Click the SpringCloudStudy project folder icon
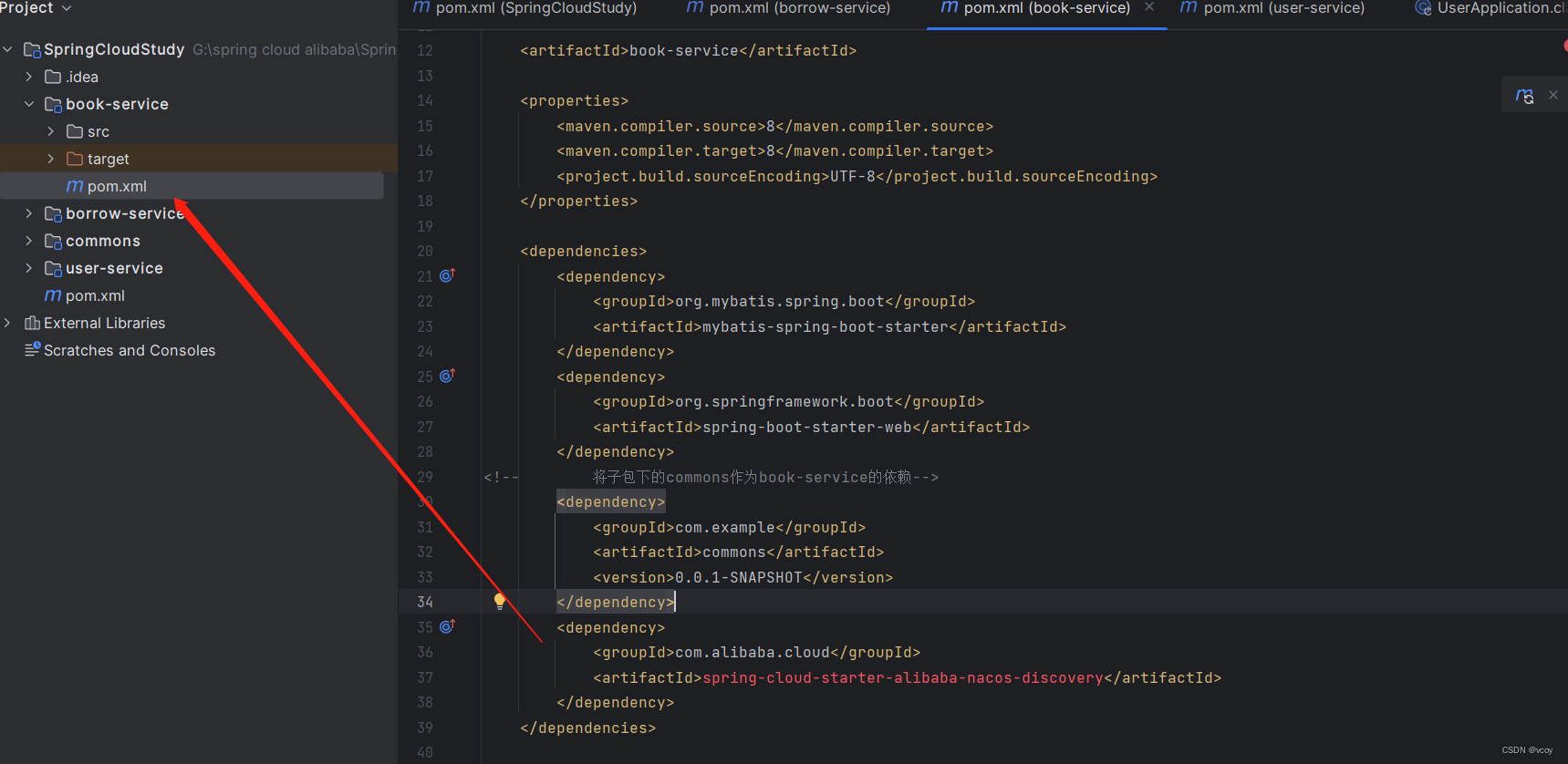 click(32, 49)
